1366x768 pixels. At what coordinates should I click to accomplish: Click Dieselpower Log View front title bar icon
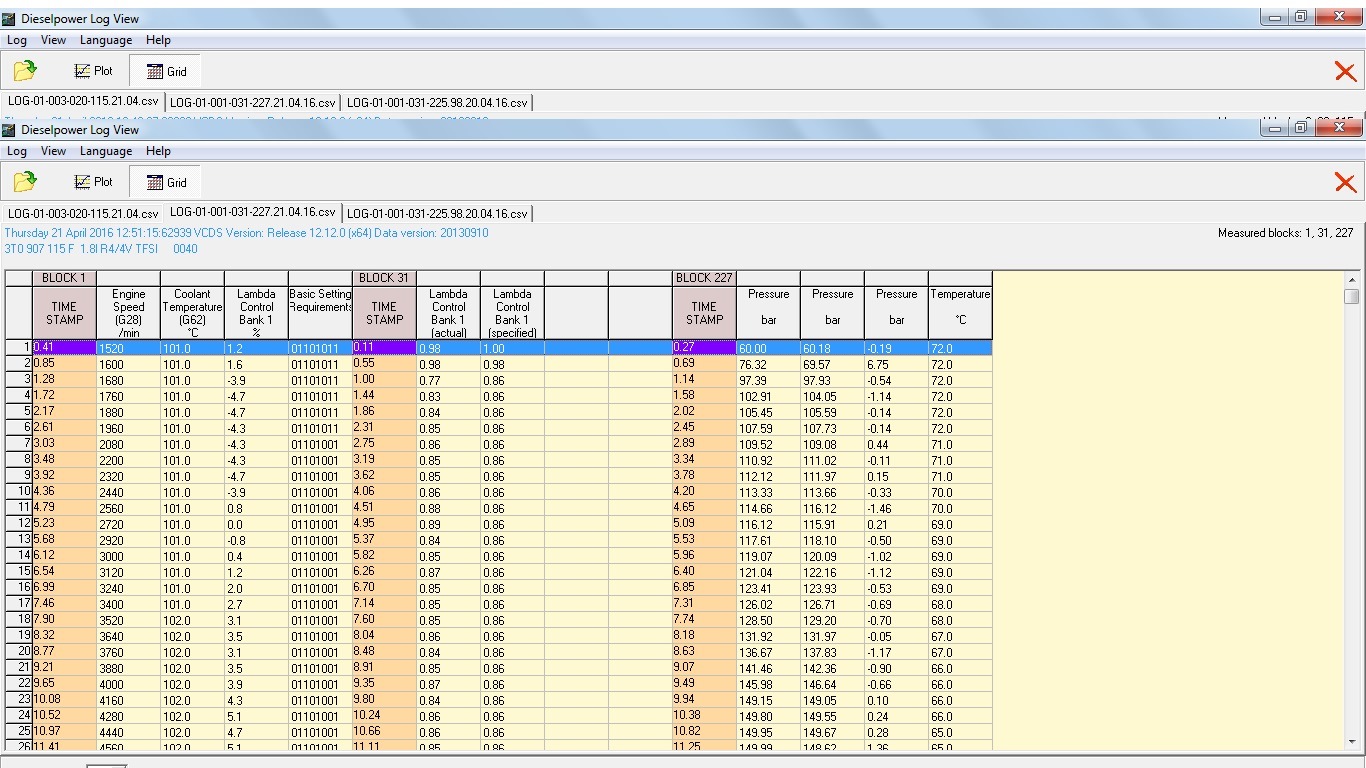click(9, 130)
